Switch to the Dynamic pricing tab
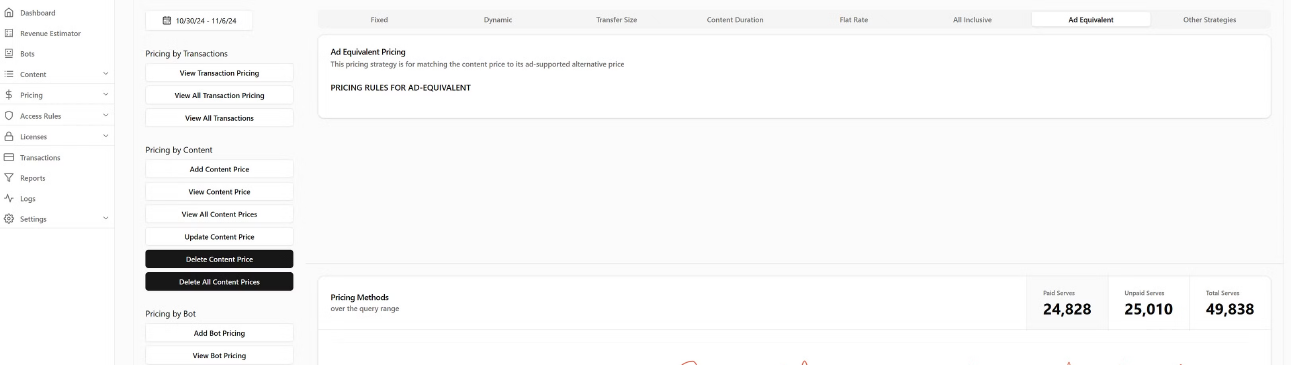 (x=498, y=19)
